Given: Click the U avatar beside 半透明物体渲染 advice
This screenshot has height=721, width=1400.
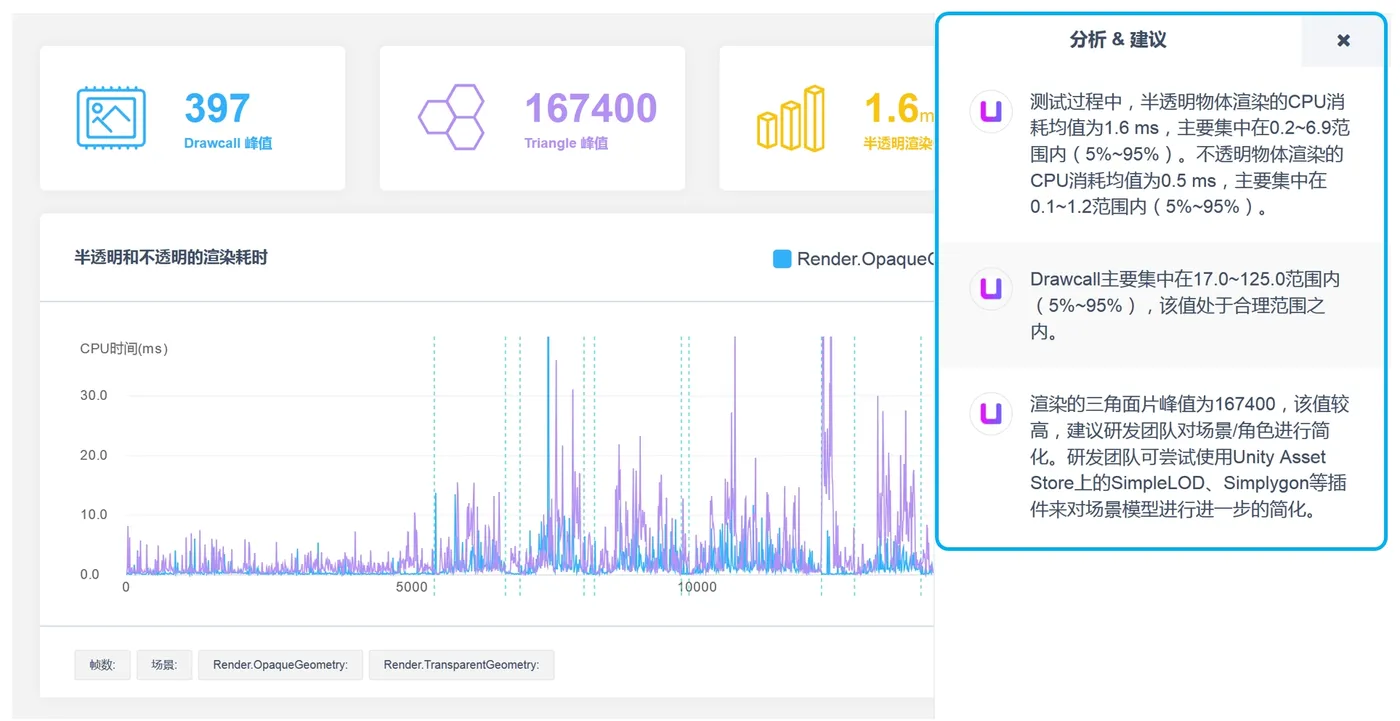Looking at the screenshot, I should (991, 111).
